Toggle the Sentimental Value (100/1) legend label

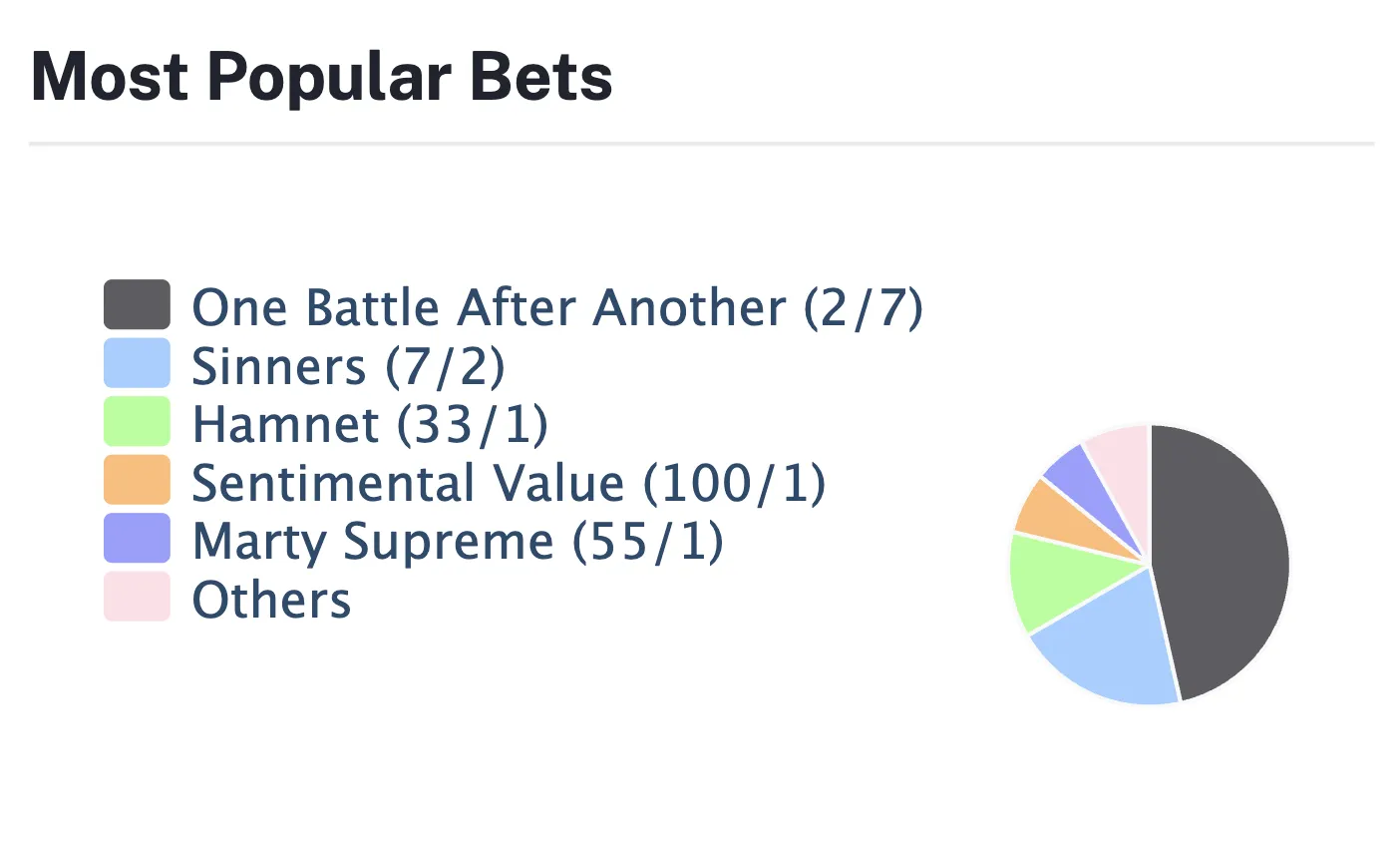pos(509,483)
